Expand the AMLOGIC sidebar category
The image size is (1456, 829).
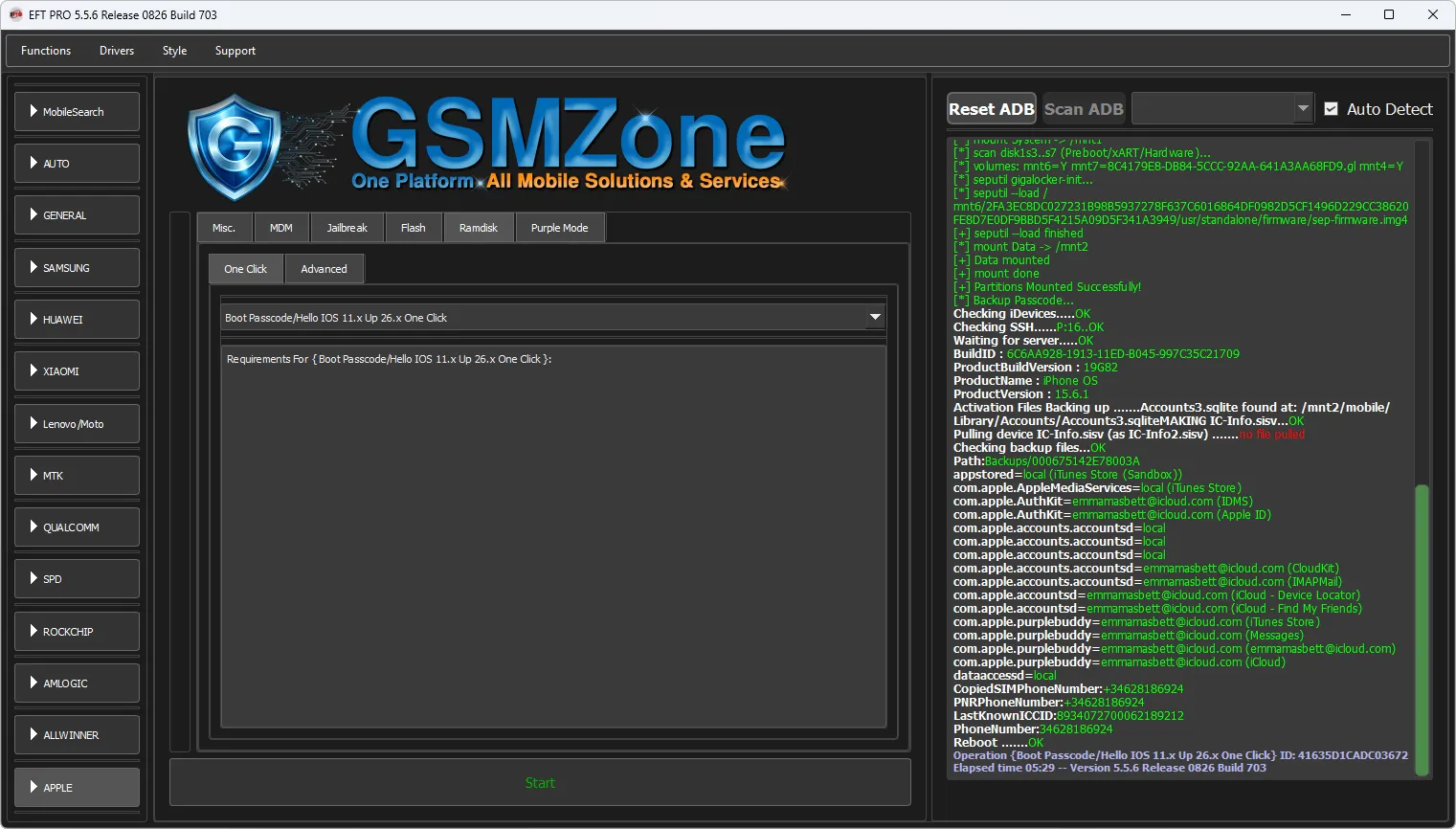click(x=78, y=683)
